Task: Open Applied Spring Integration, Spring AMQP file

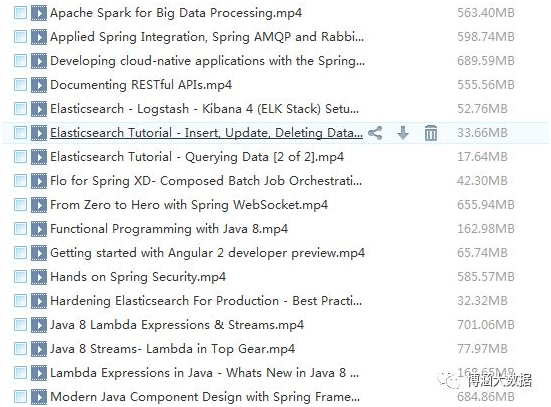Action: (x=207, y=37)
